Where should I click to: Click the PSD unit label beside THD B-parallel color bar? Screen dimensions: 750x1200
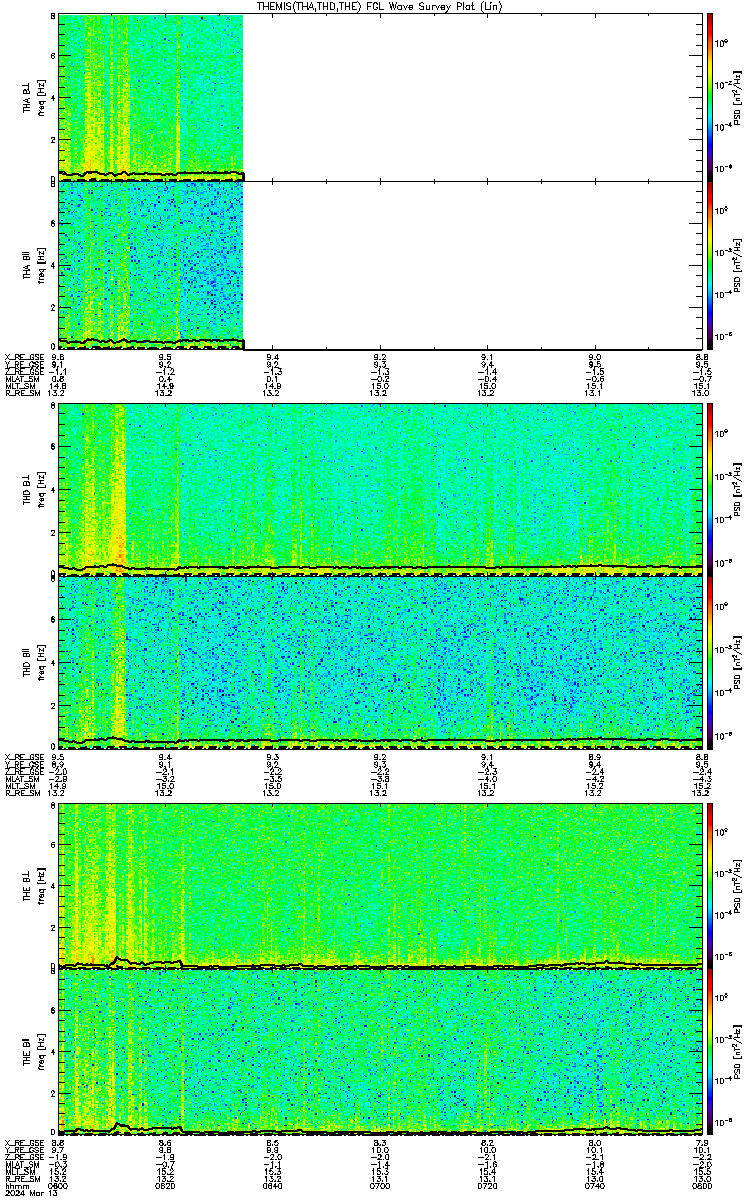click(738, 661)
